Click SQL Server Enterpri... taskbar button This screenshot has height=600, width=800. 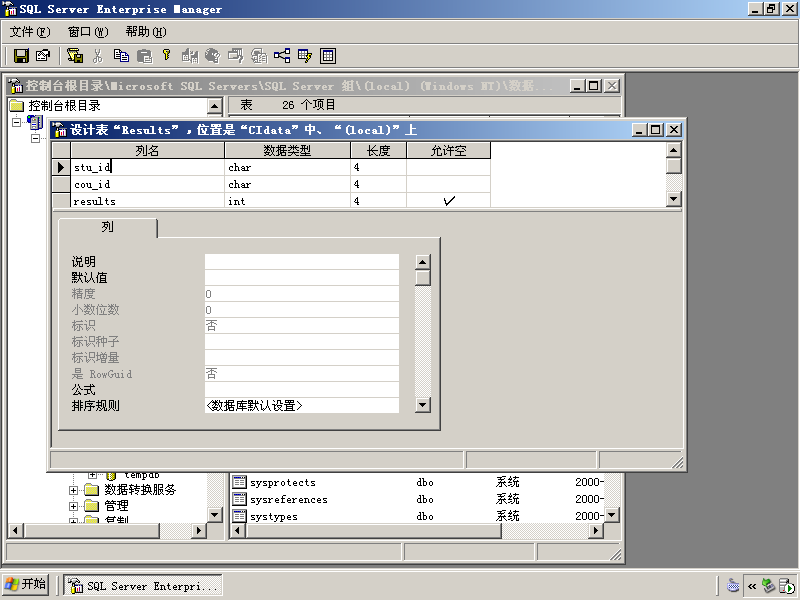point(143,586)
